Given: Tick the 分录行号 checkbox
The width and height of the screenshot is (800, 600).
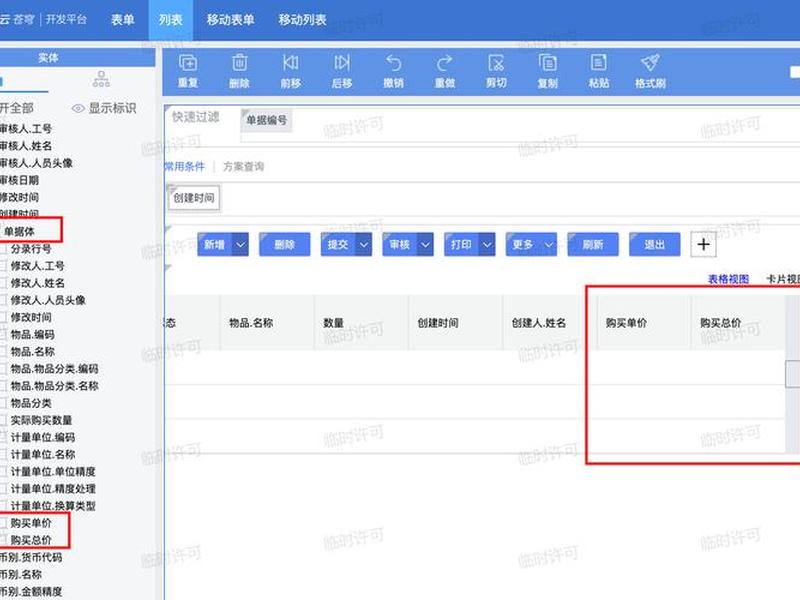Looking at the screenshot, I should [x=4, y=249].
